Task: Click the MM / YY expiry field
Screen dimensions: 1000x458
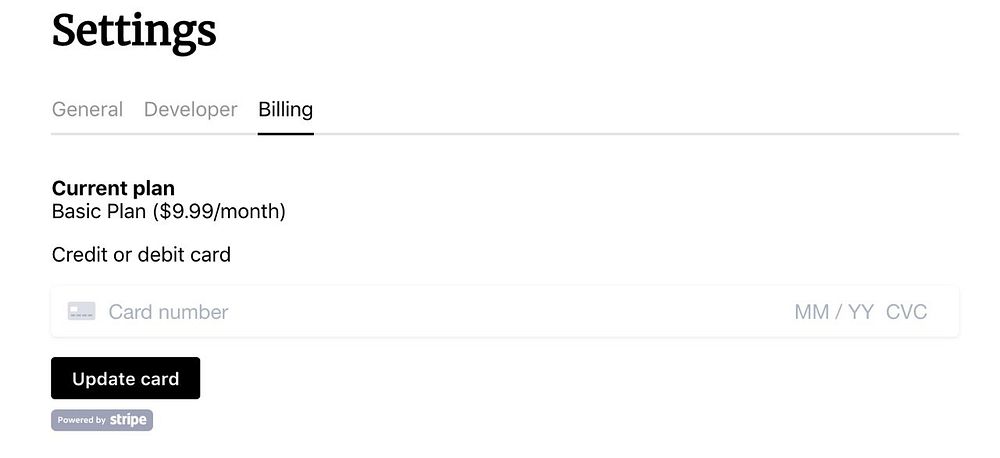Action: (834, 312)
